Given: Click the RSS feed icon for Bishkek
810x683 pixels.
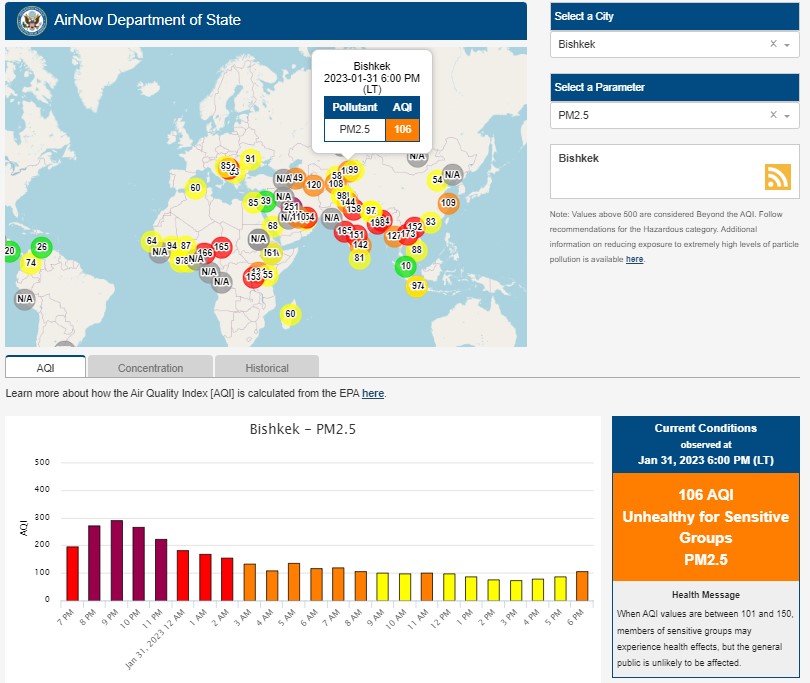Looking at the screenshot, I should pos(777,176).
